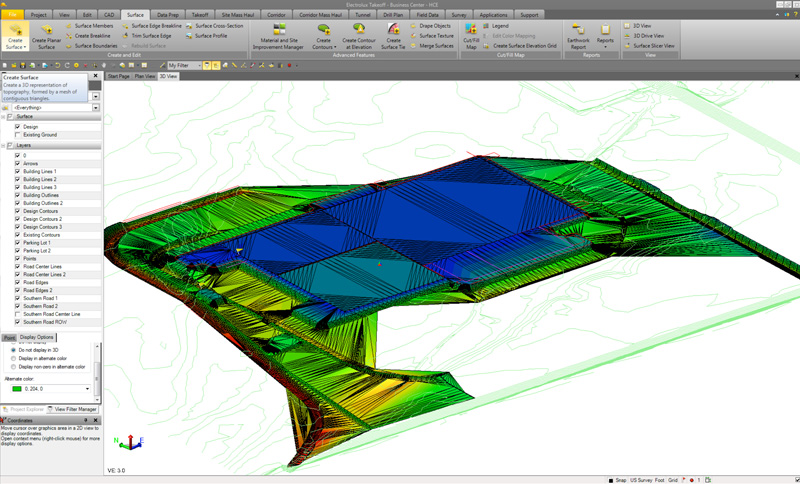Toggle the Southern Road Center Line checkbox
800x484 pixels.
(x=17, y=314)
